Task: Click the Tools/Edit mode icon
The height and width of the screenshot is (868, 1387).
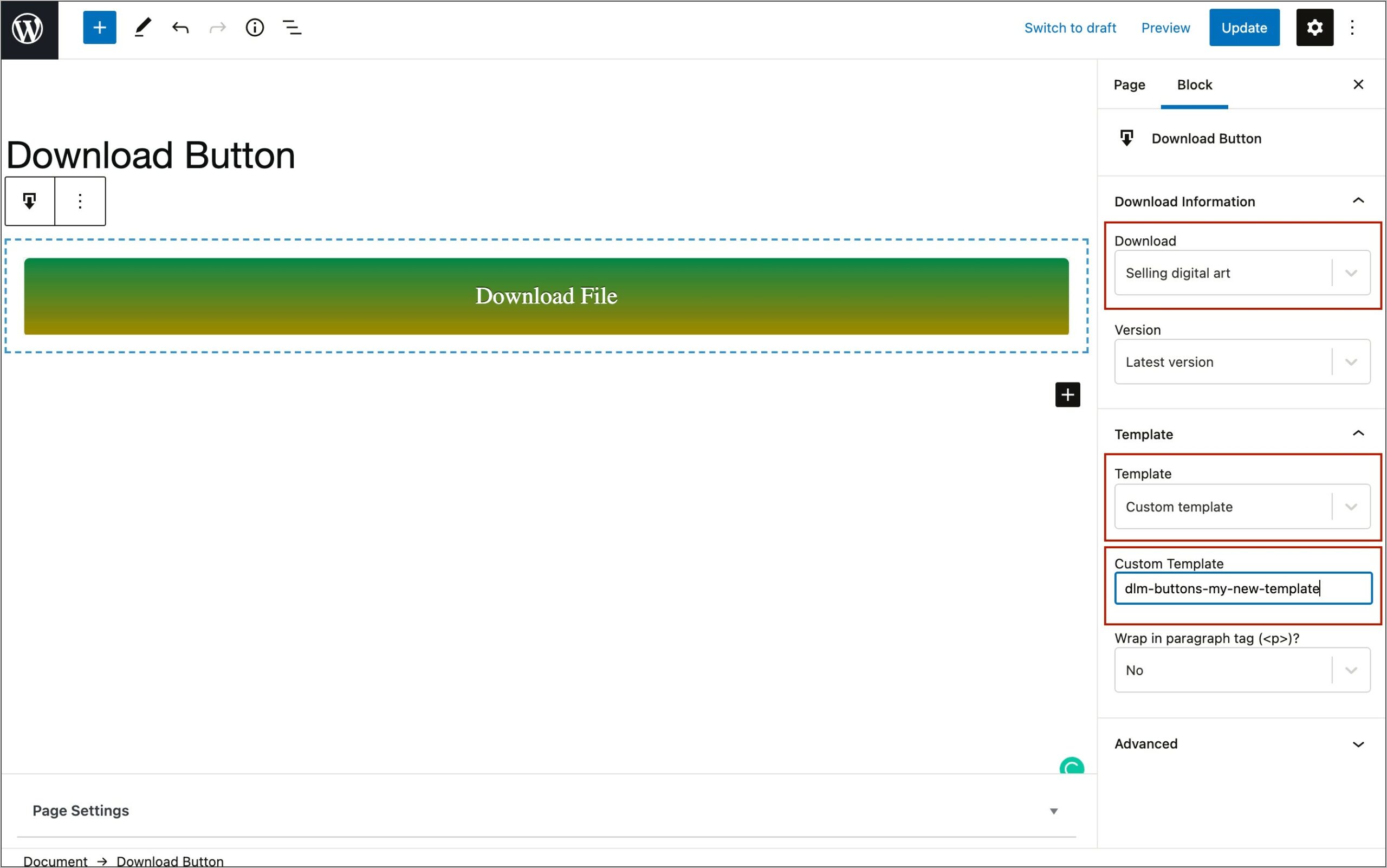Action: [x=140, y=27]
